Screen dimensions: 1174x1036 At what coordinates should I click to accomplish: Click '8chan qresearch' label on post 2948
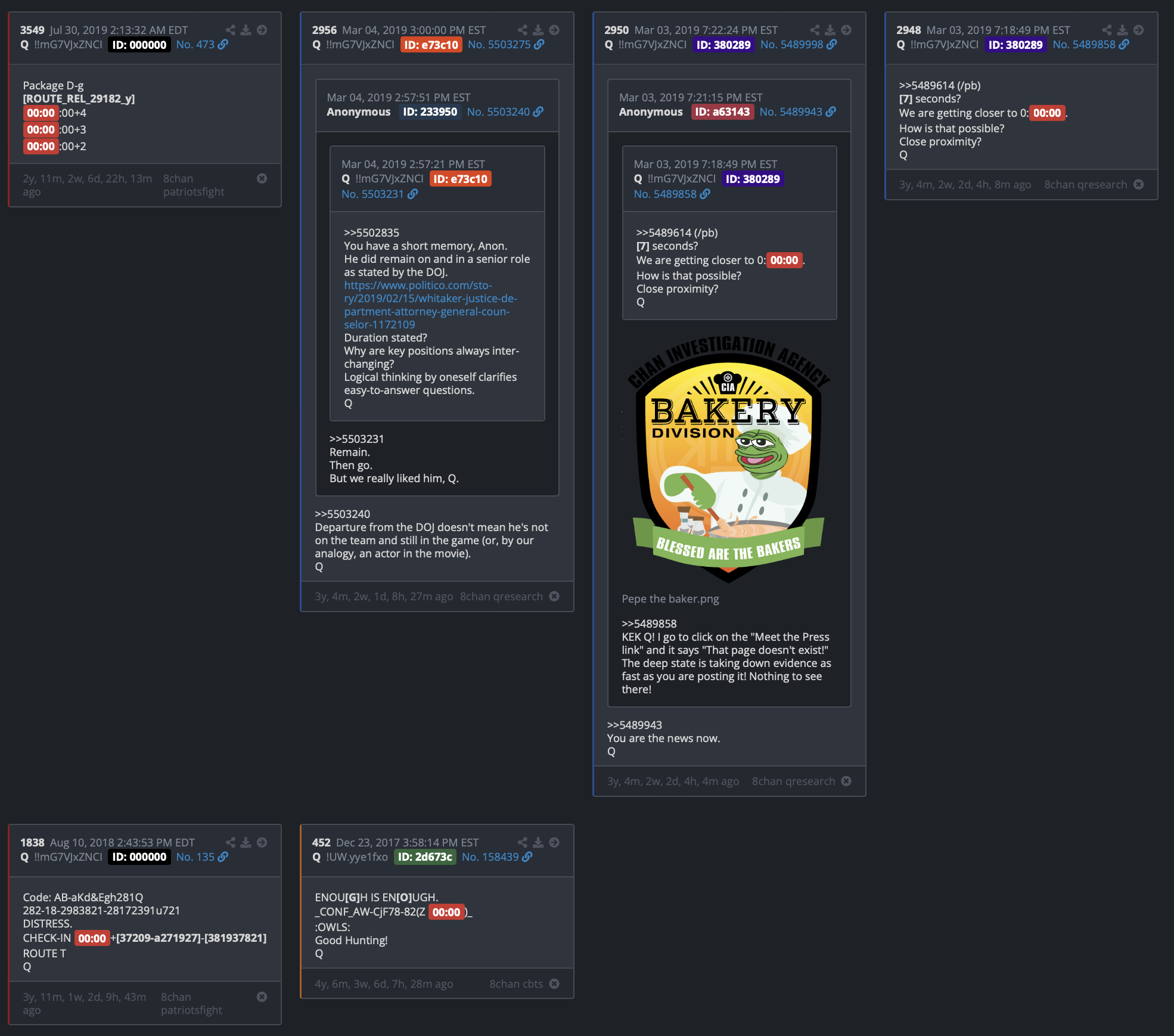pos(1086,184)
